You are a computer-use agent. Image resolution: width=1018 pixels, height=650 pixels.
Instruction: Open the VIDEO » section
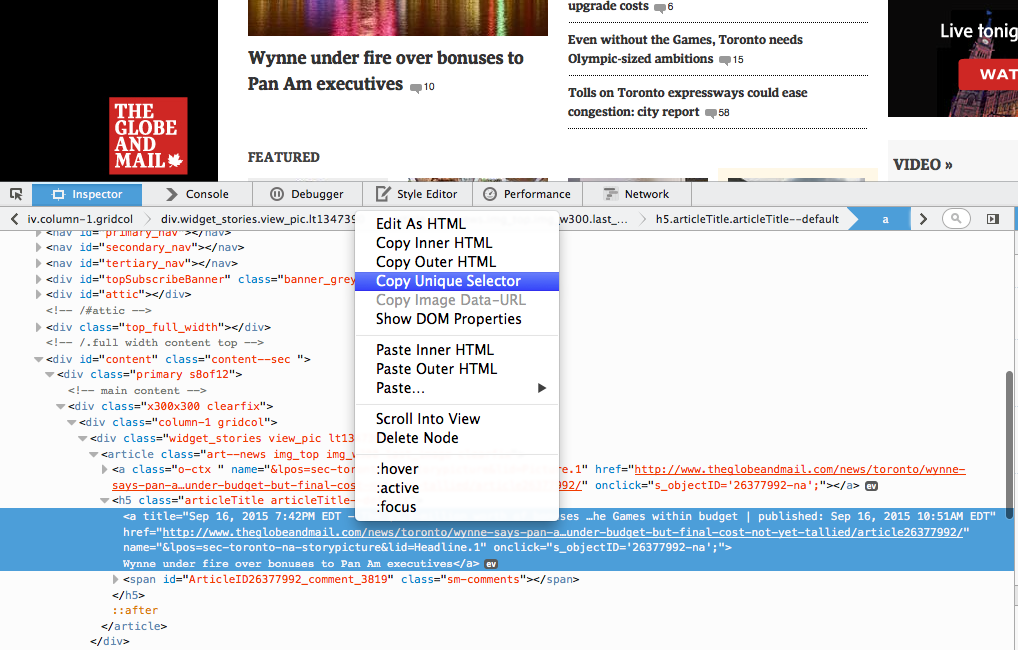coord(923,165)
